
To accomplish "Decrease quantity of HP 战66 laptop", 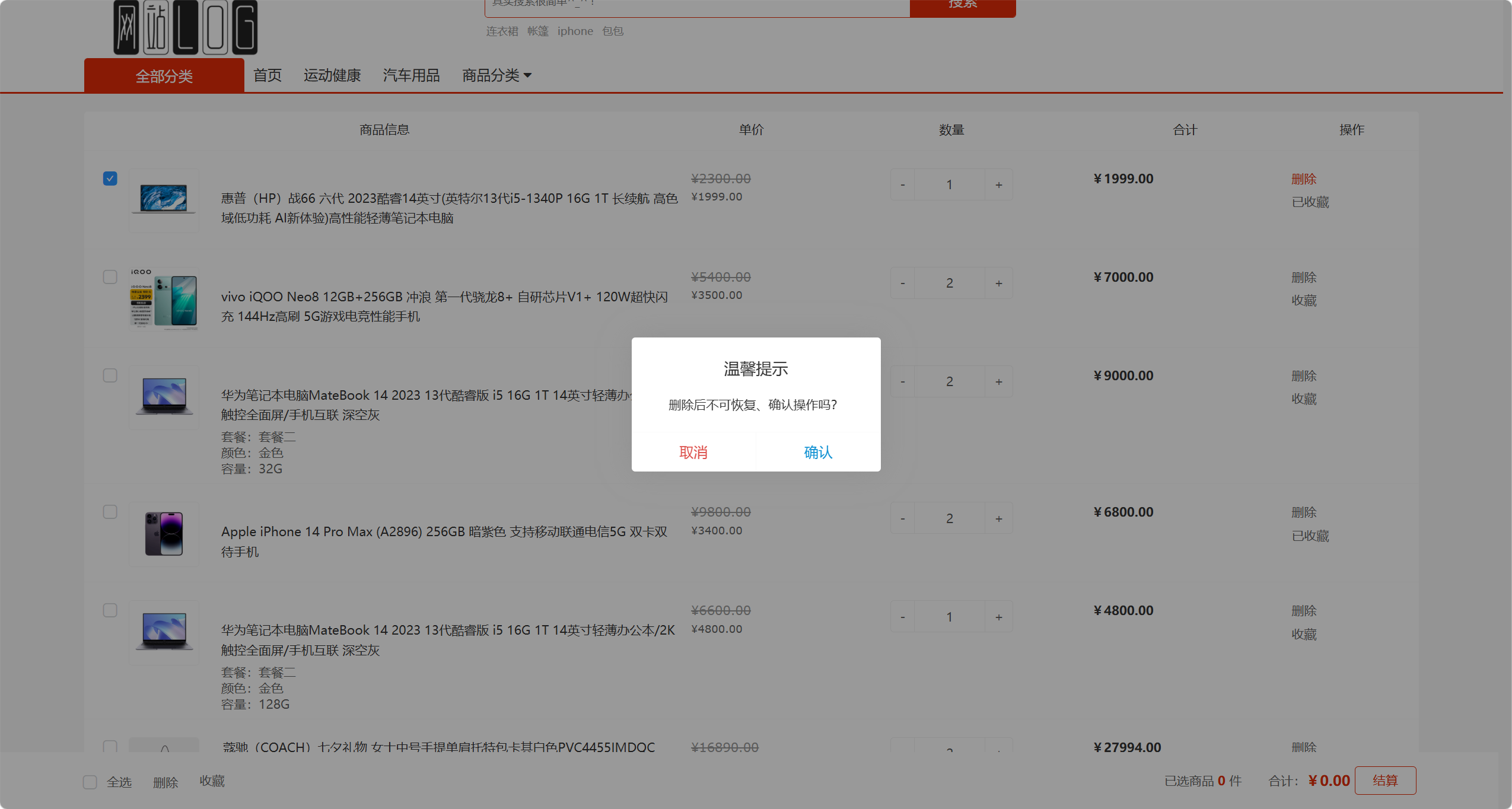I will (903, 185).
